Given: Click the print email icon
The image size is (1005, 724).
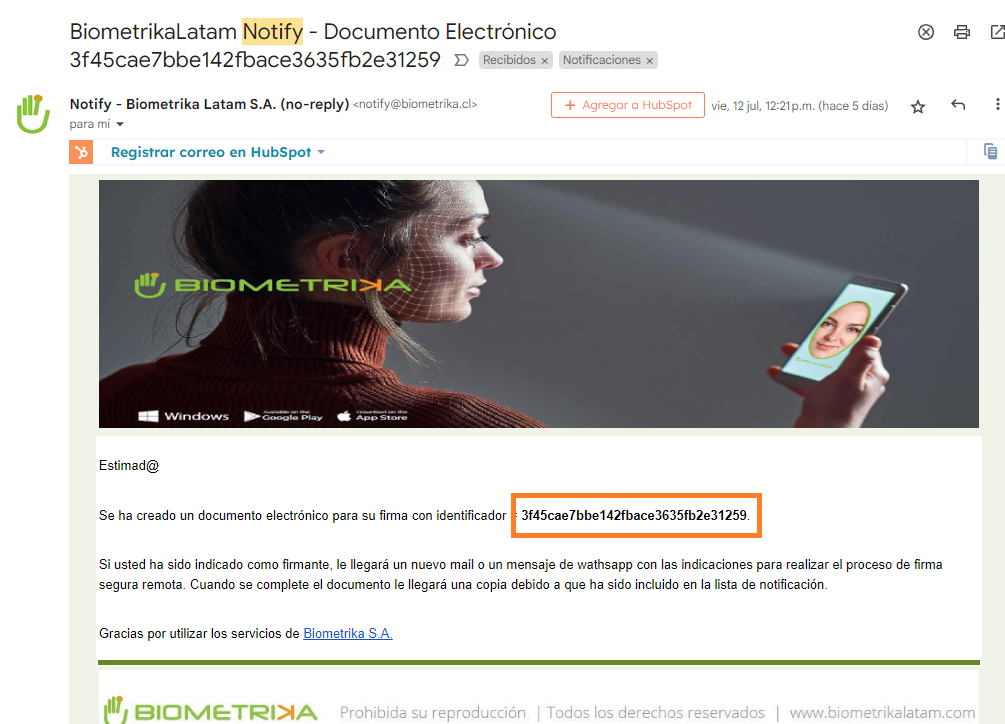Looking at the screenshot, I should [961, 32].
